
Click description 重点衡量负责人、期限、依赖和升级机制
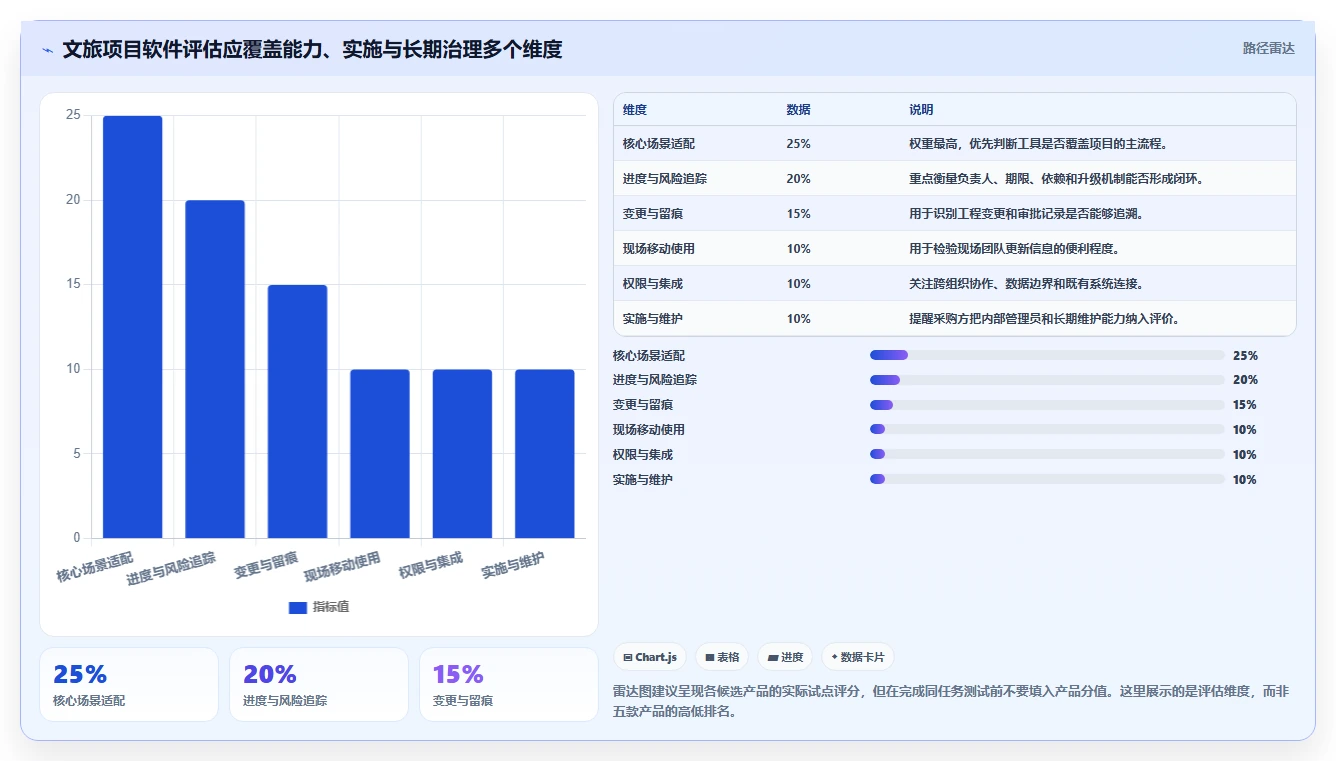[x=1056, y=179]
